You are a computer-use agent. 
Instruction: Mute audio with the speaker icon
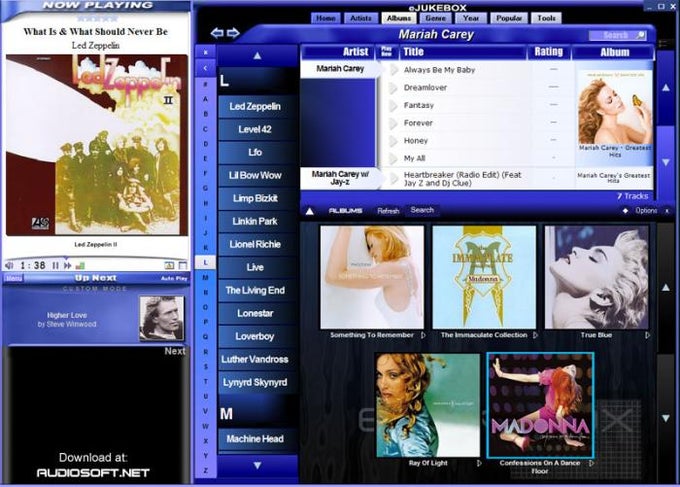point(9,265)
